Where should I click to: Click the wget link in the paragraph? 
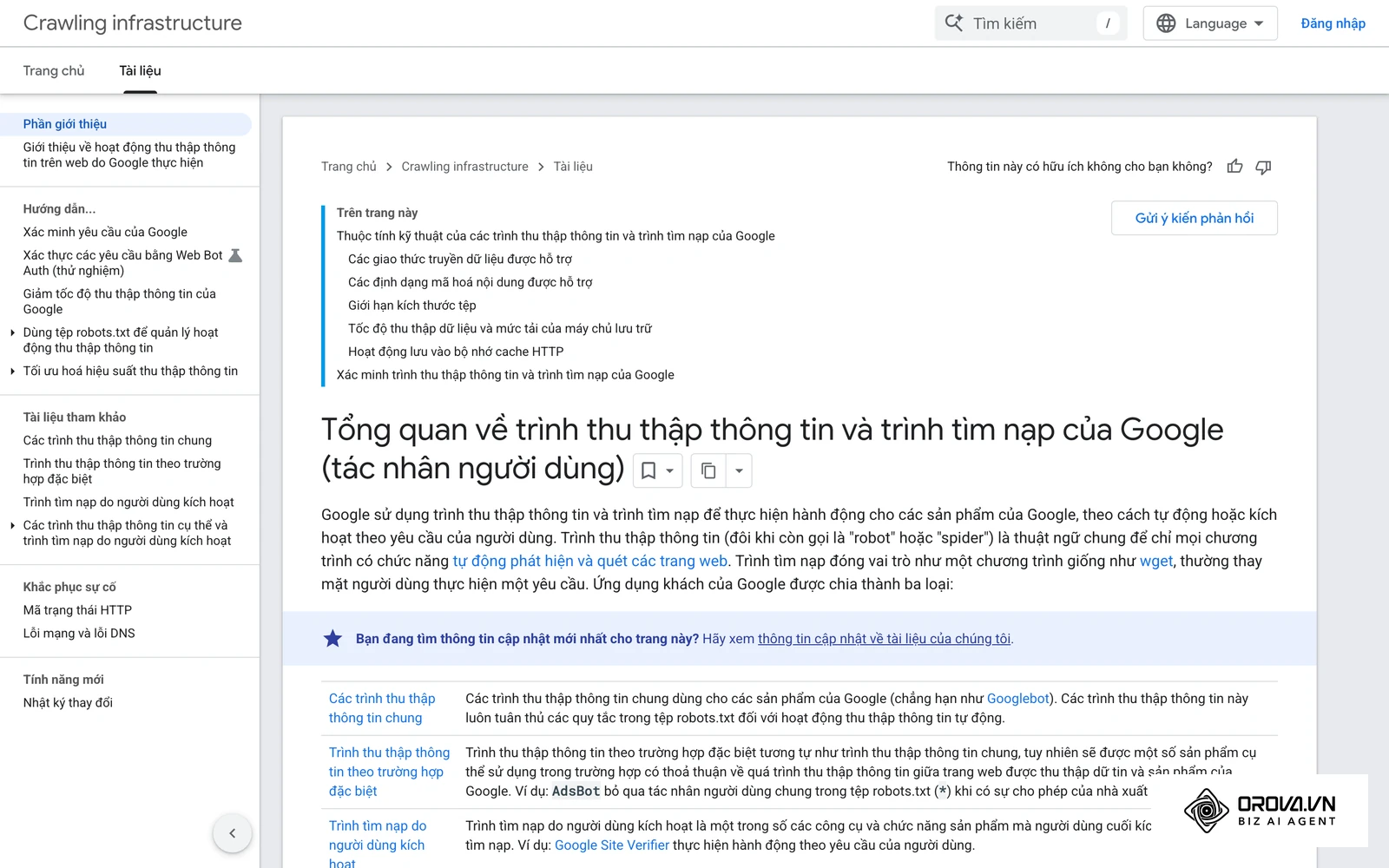click(1156, 562)
